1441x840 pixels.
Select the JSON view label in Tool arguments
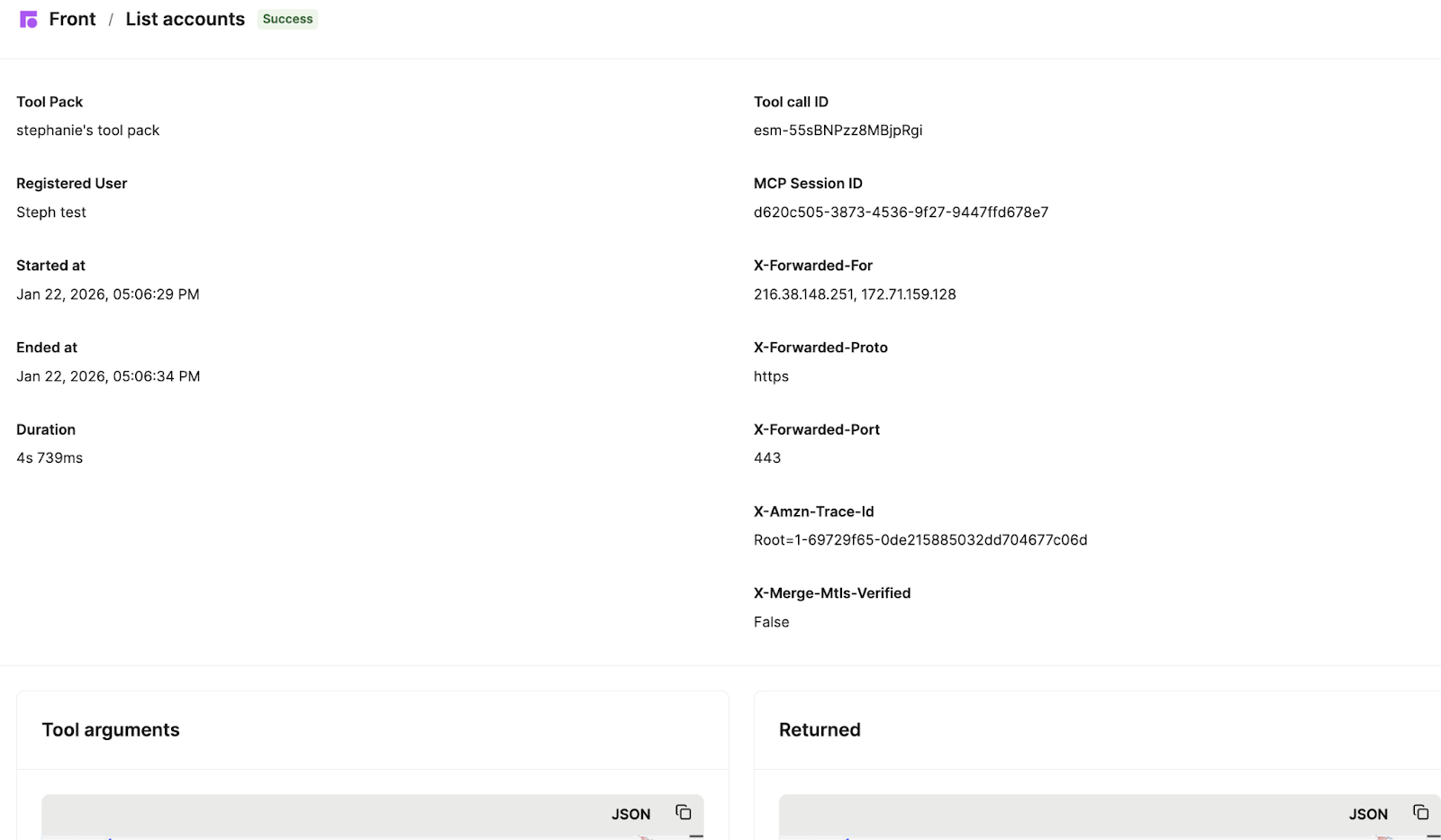pos(630,813)
